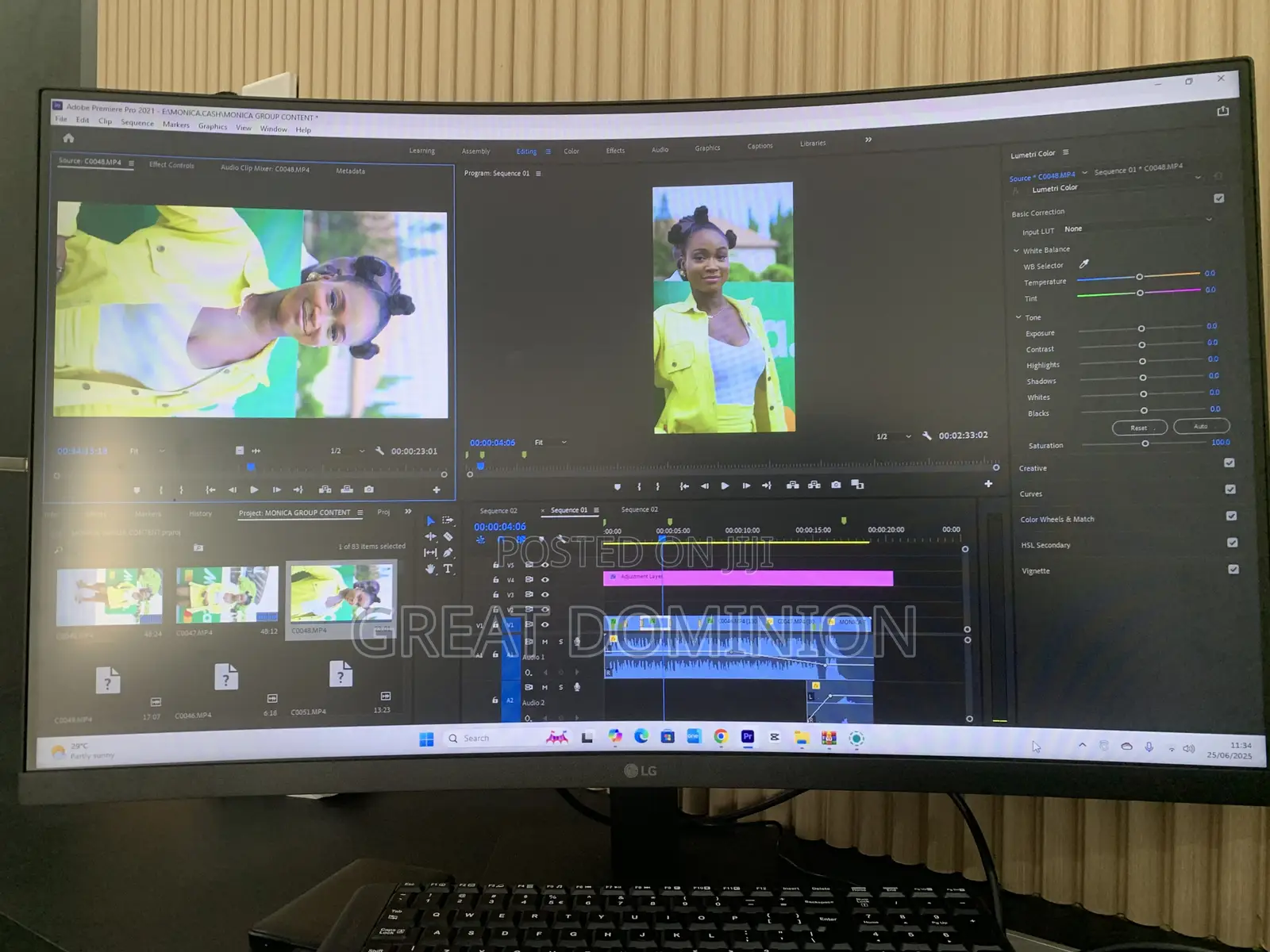Toggle Vignette section checkbox
Image resolution: width=1270 pixels, height=952 pixels.
1233,569
